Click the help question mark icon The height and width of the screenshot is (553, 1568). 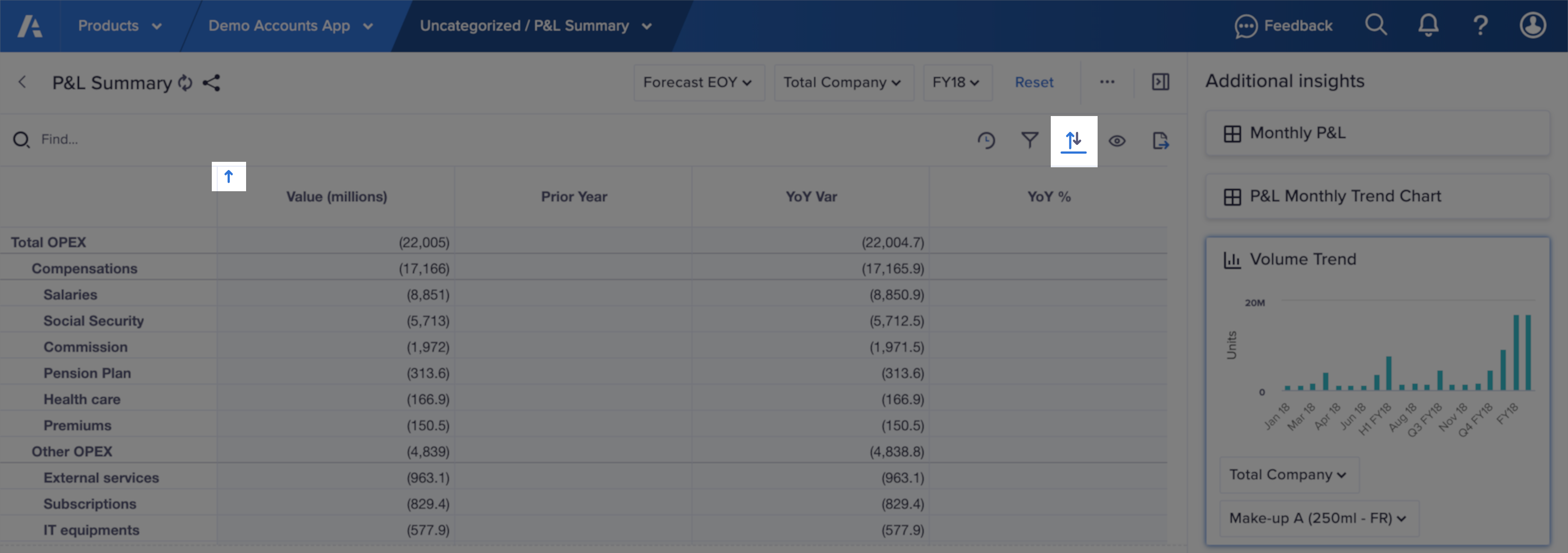pyautogui.click(x=1480, y=26)
